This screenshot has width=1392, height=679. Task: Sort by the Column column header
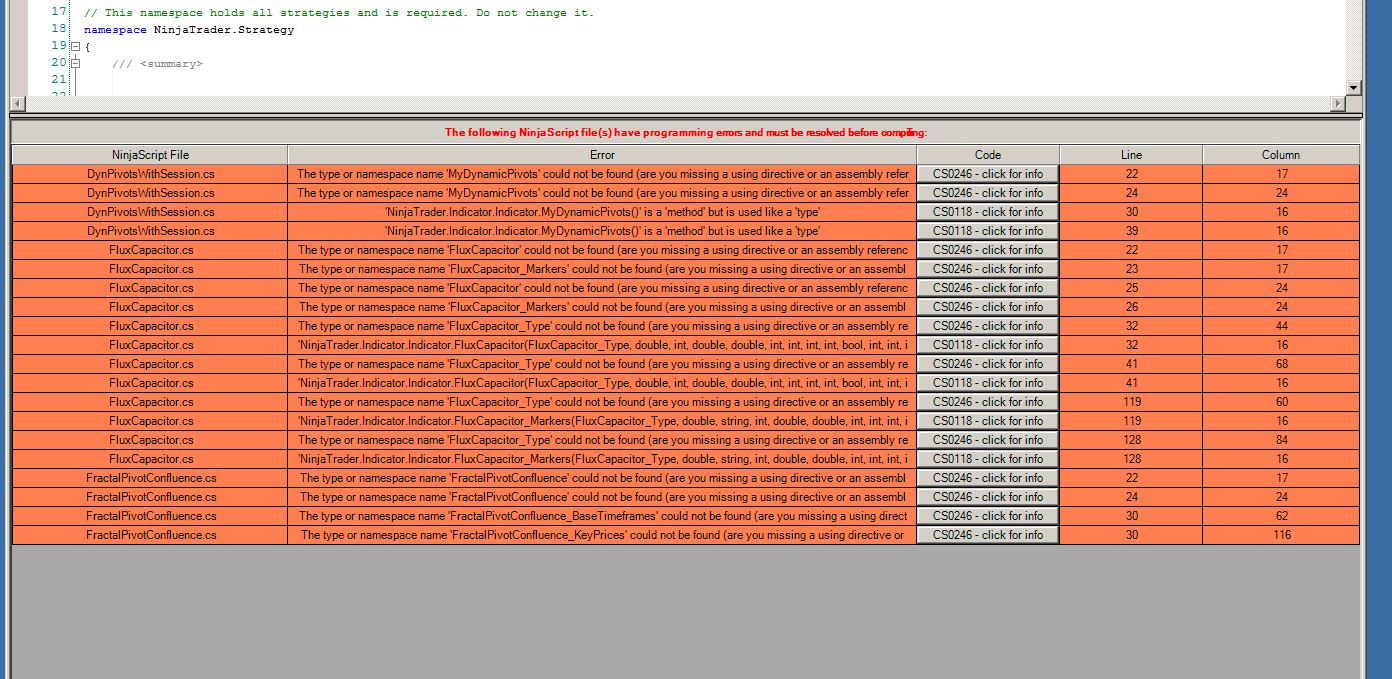coord(1281,155)
